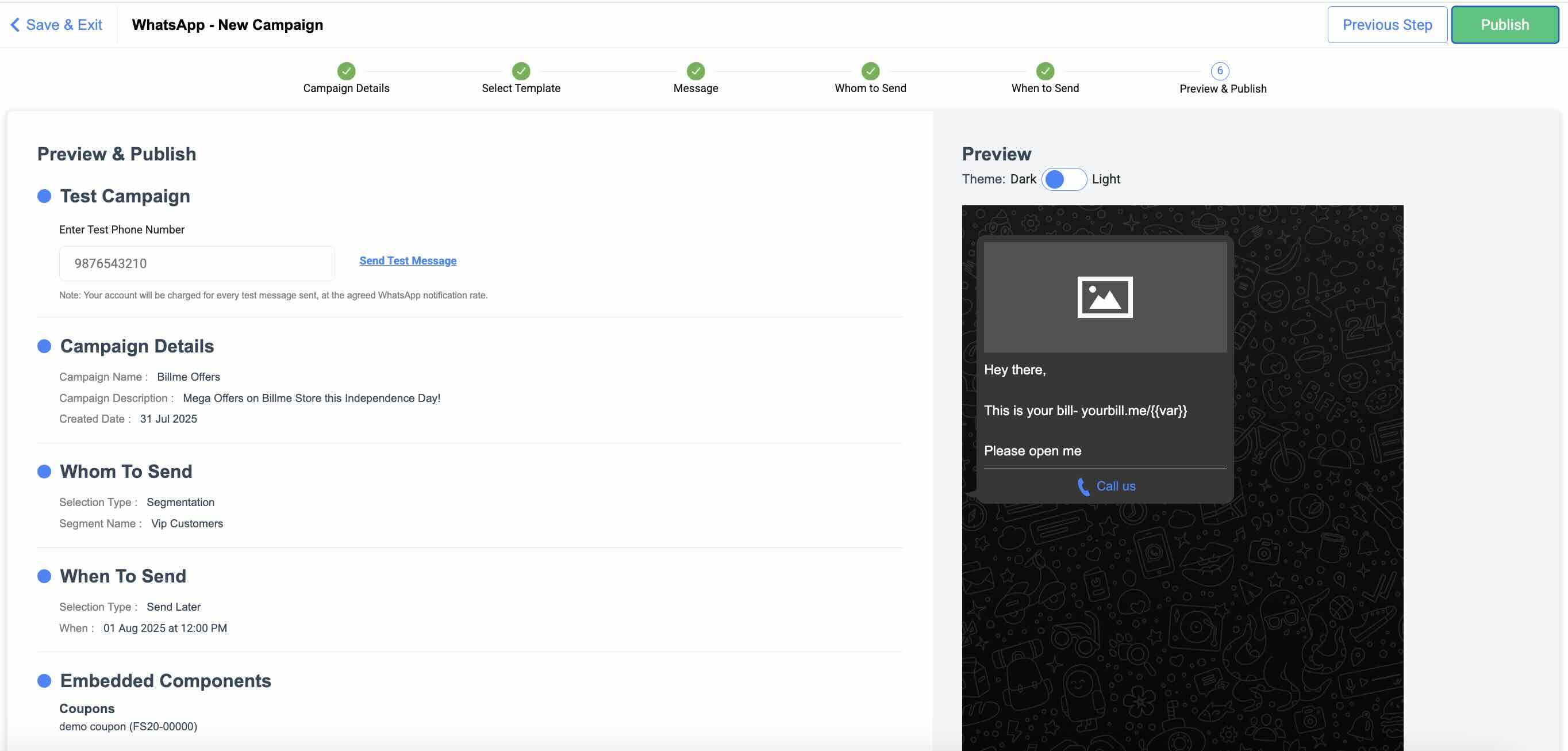This screenshot has width=1568, height=751.
Task: Select the Dark theme label
Action: [1023, 179]
